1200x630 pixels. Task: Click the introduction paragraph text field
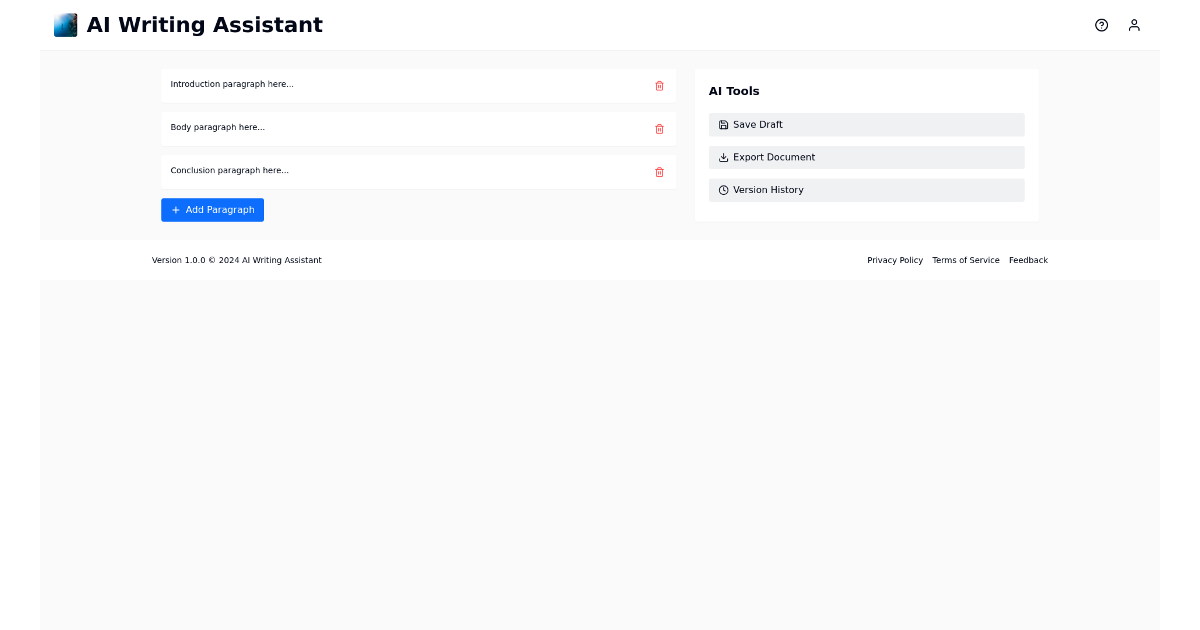pos(400,85)
